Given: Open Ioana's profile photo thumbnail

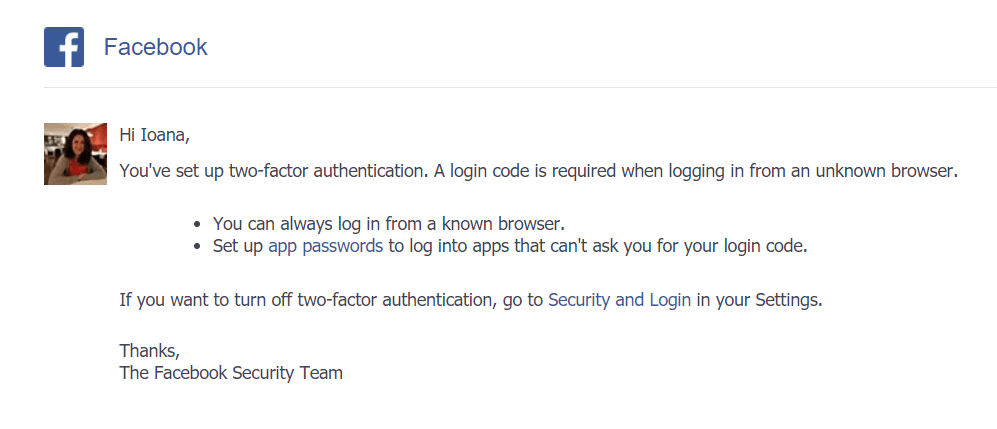Looking at the screenshot, I should tap(75, 154).
